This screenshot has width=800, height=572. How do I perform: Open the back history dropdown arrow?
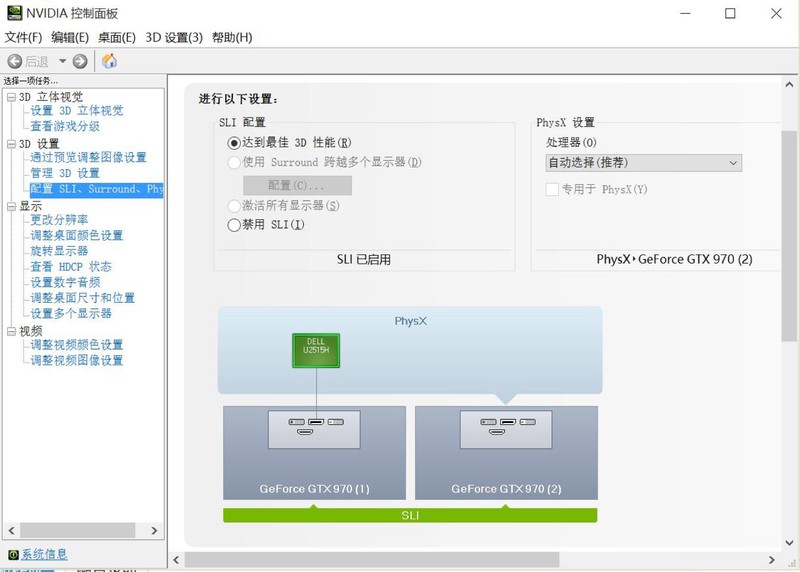click(x=62, y=61)
